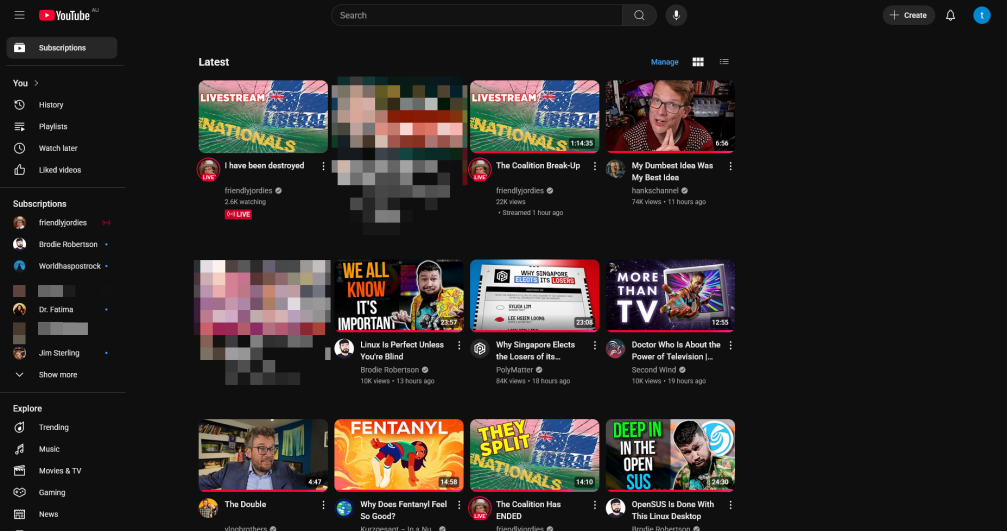
Task: Click the Create button
Action: tap(909, 15)
